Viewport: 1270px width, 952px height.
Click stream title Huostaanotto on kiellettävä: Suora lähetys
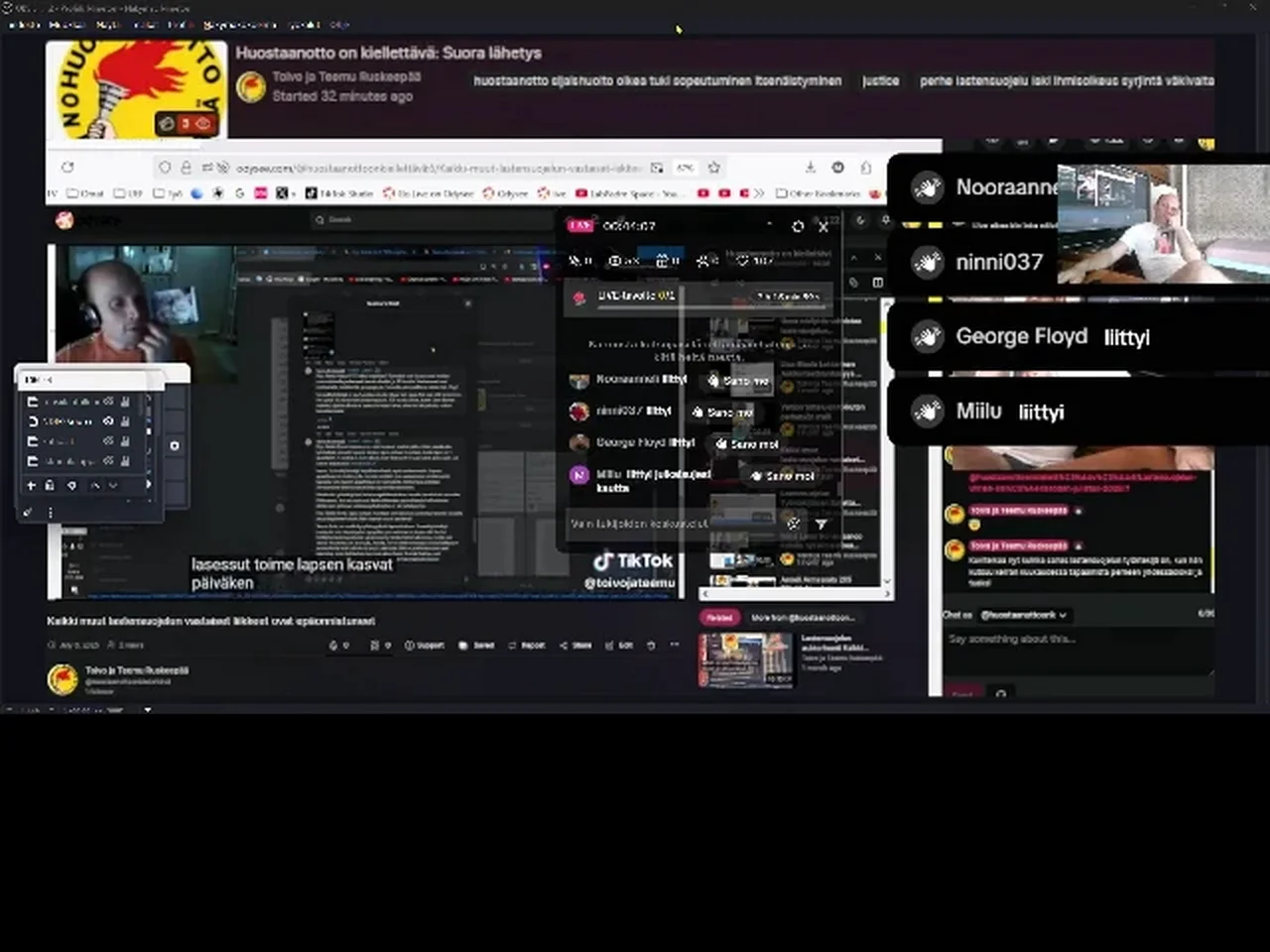coord(388,53)
